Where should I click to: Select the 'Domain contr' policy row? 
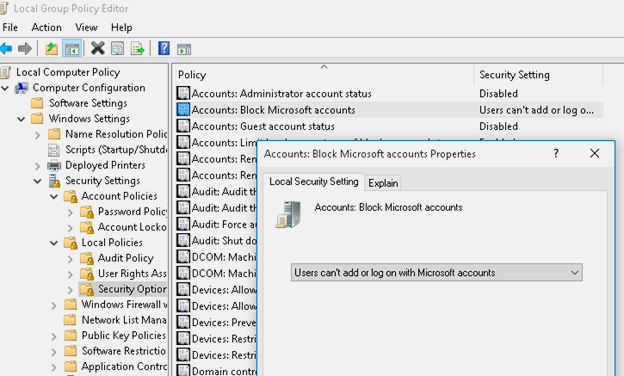pos(216,371)
